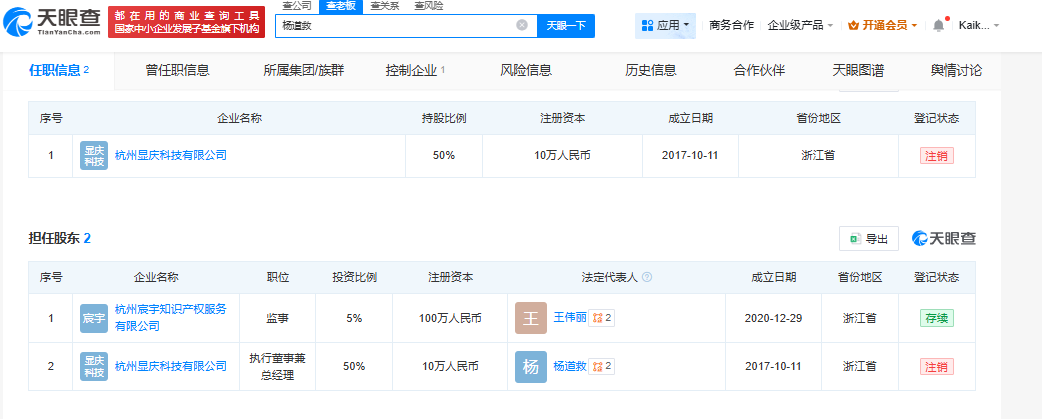Click the 100万人民币 registered capital cell
The height and width of the screenshot is (419, 1042).
click(450, 318)
